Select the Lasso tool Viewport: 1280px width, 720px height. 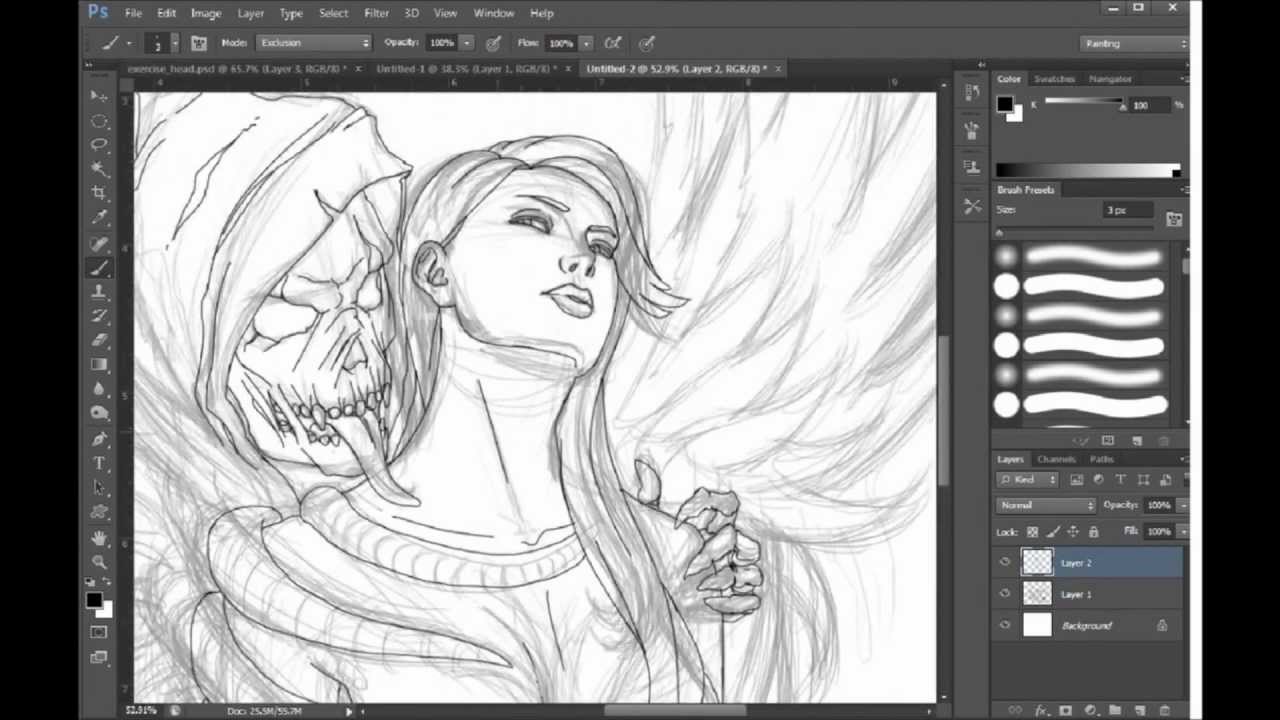98,144
